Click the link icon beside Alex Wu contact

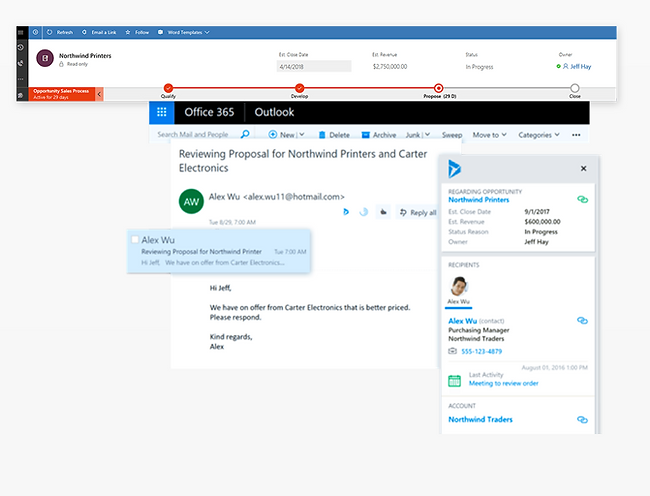(582, 320)
